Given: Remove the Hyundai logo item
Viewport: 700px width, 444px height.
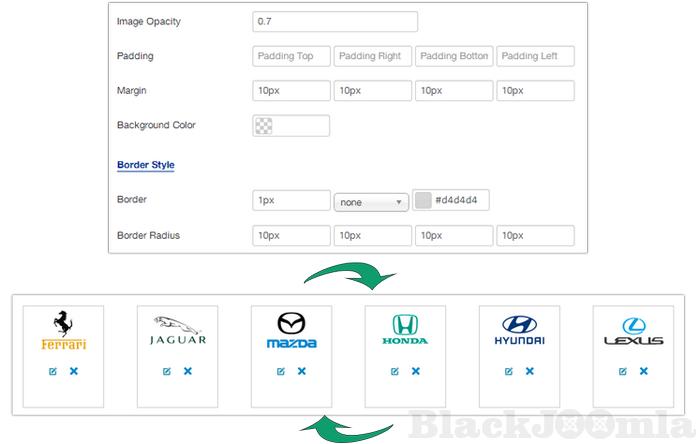Looking at the screenshot, I should 529,371.
